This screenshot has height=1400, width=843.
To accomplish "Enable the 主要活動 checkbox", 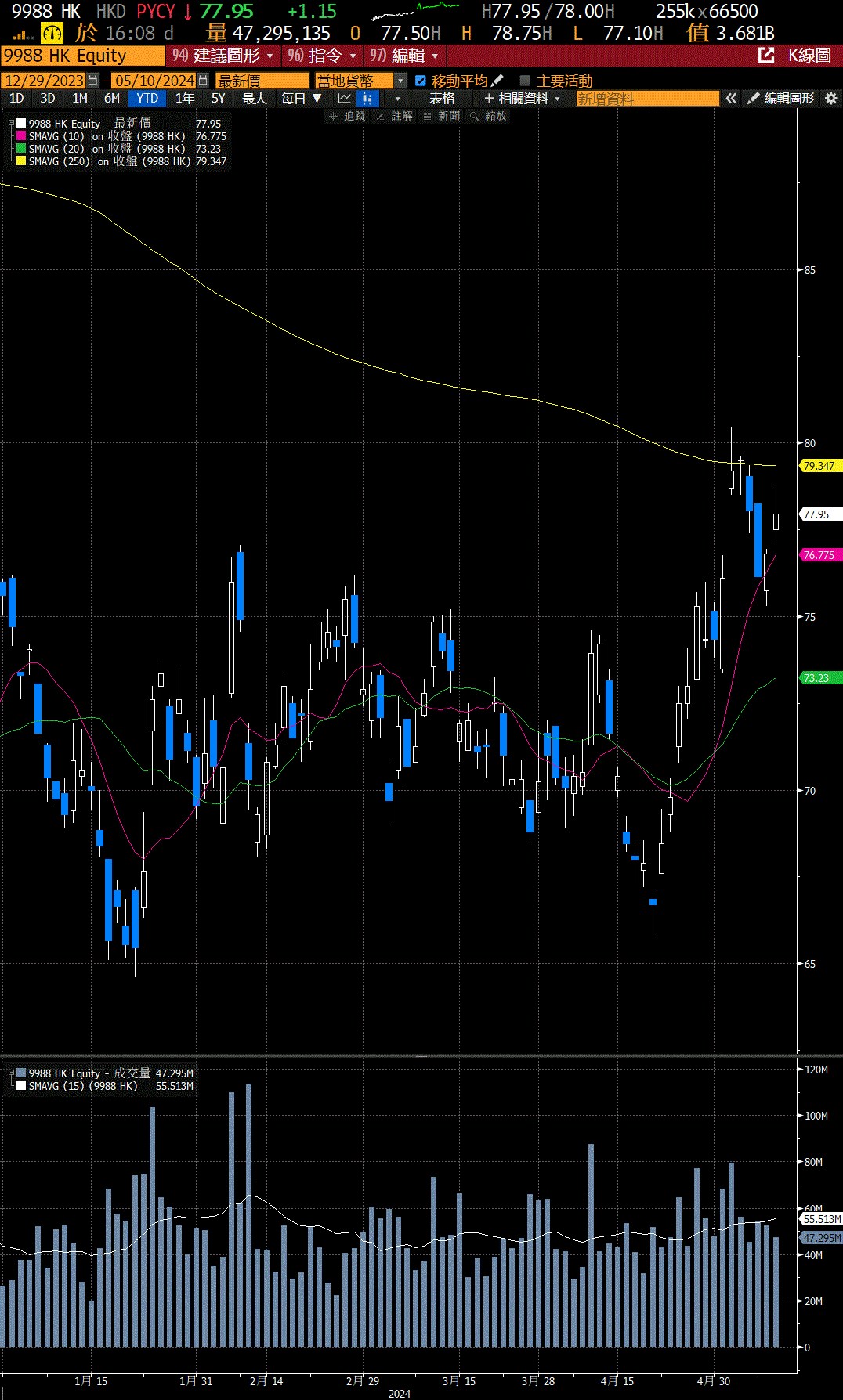I will tap(525, 81).
